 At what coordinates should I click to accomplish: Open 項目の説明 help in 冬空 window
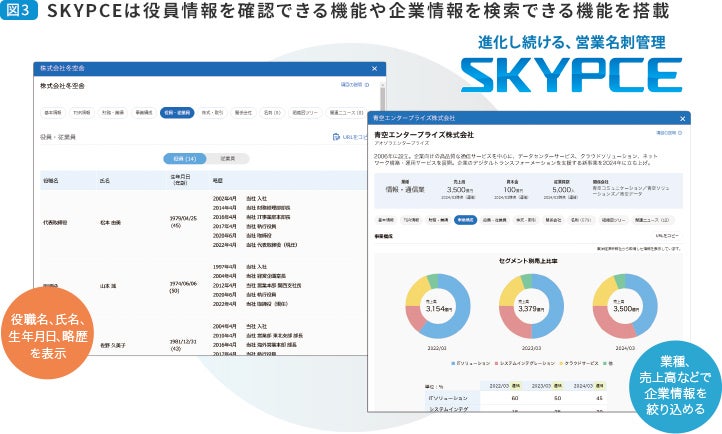click(x=355, y=85)
